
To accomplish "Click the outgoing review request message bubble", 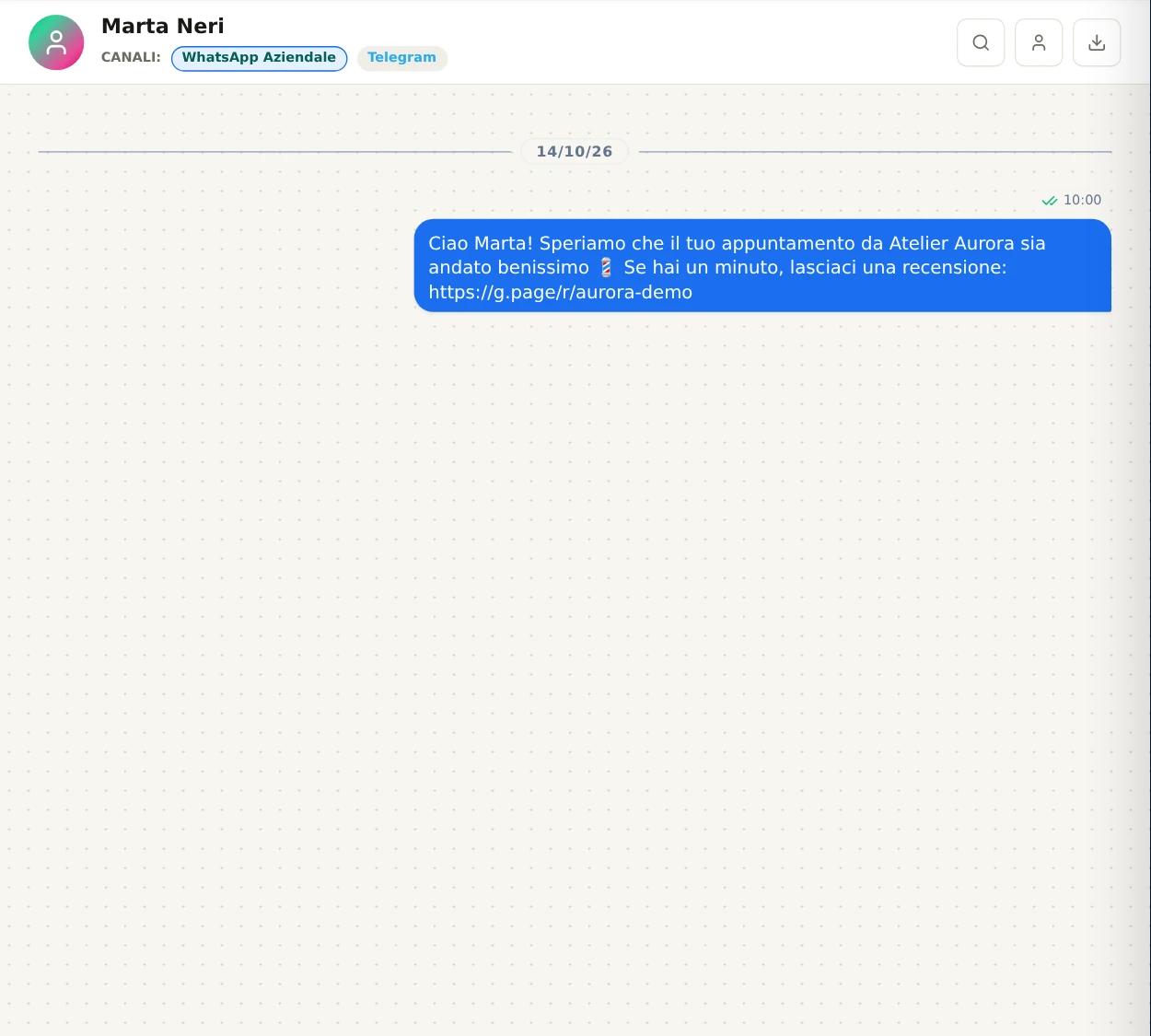I will (x=762, y=266).
